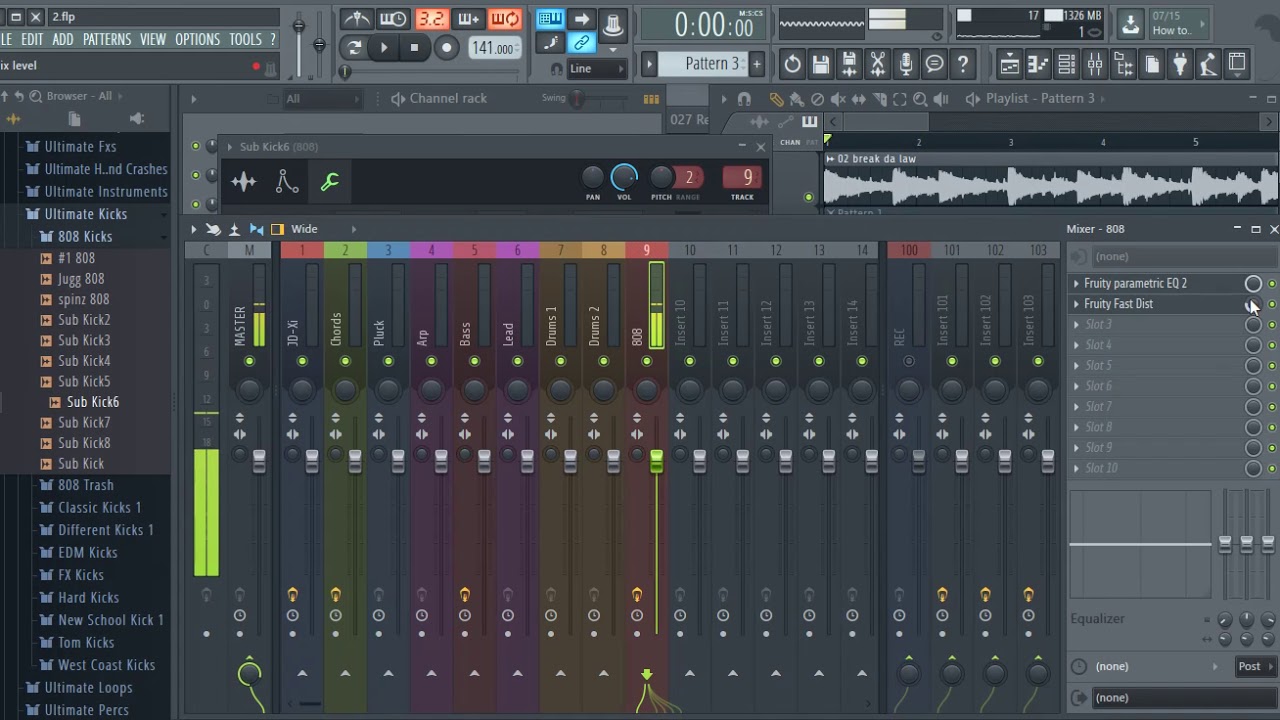
Task: Select Sub Kick7 sample in browser
Action: pyautogui.click(x=84, y=423)
